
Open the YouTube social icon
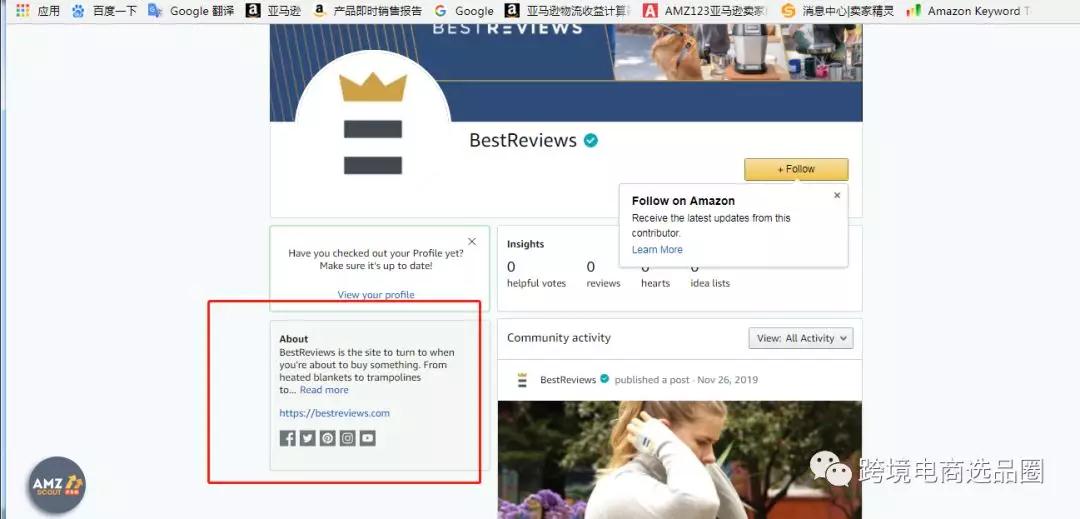click(368, 438)
